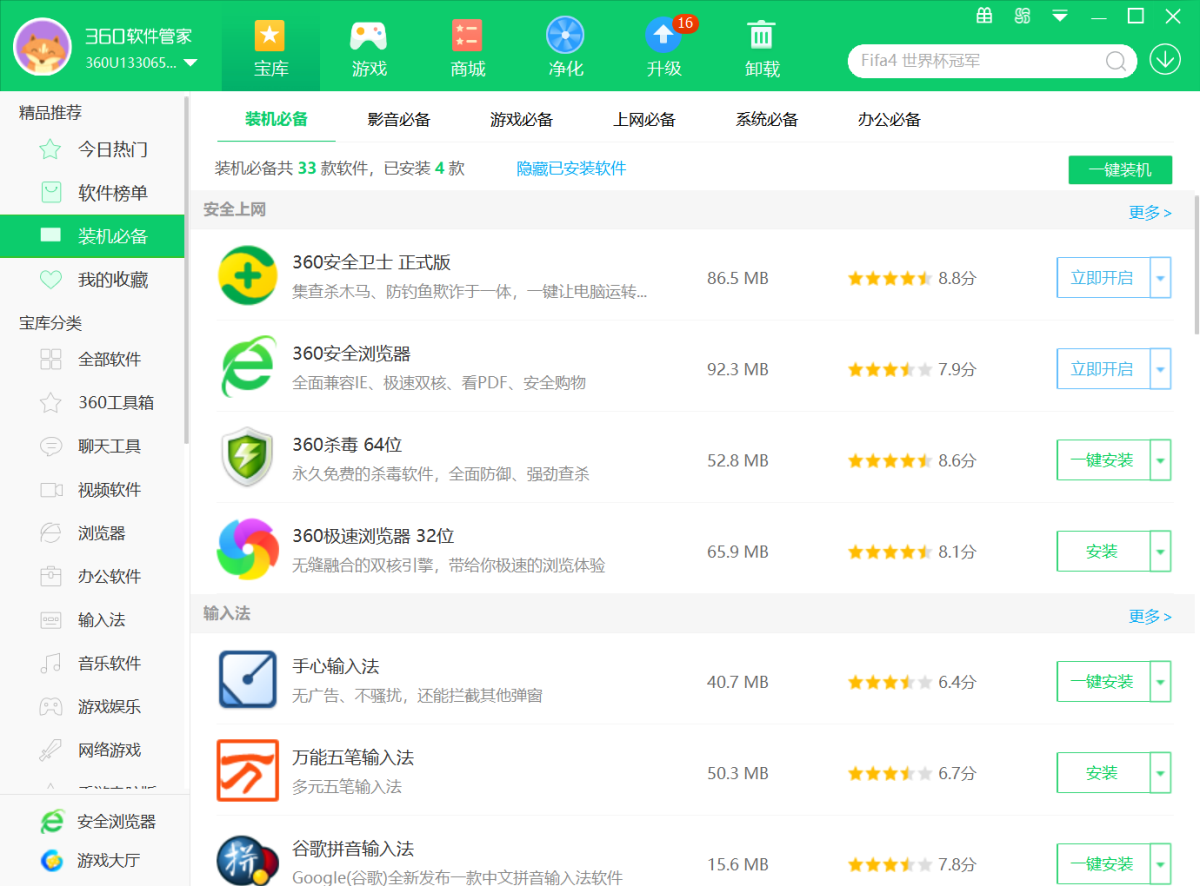This screenshot has width=1200, height=886.
Task: Select 聊天工具 in the sidebar
Action: click(109, 447)
